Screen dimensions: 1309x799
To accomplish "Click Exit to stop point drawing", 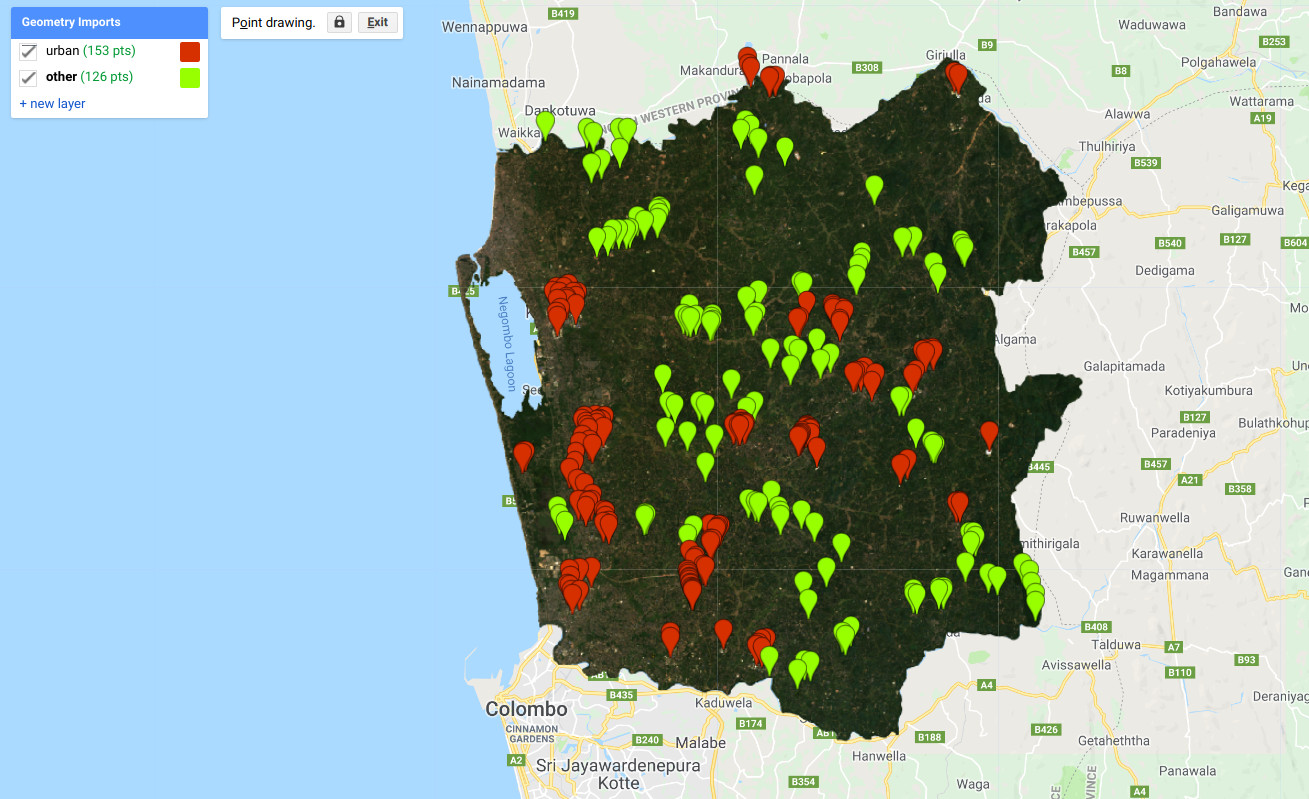I will pos(377,22).
